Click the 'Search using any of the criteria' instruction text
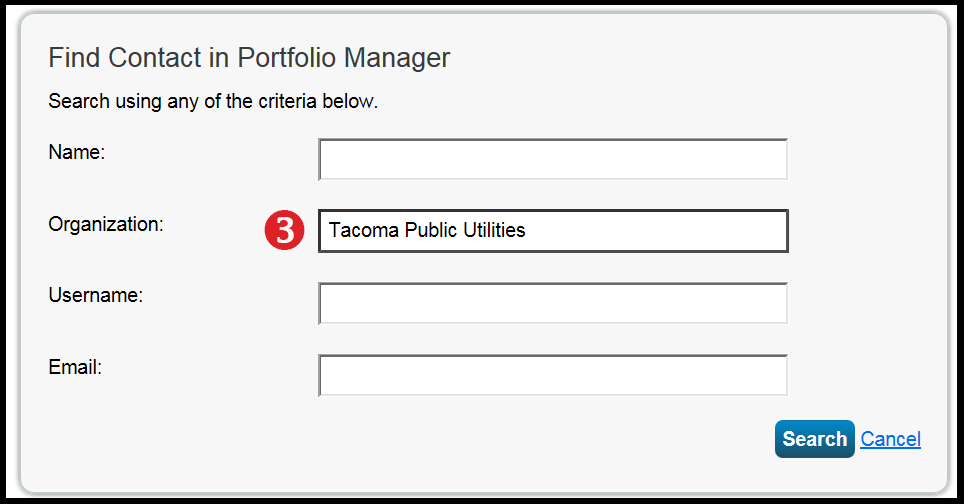The height and width of the screenshot is (504, 964). (213, 101)
